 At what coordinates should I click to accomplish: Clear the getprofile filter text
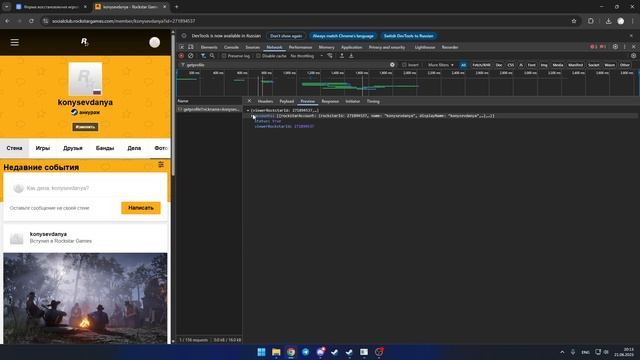point(392,64)
